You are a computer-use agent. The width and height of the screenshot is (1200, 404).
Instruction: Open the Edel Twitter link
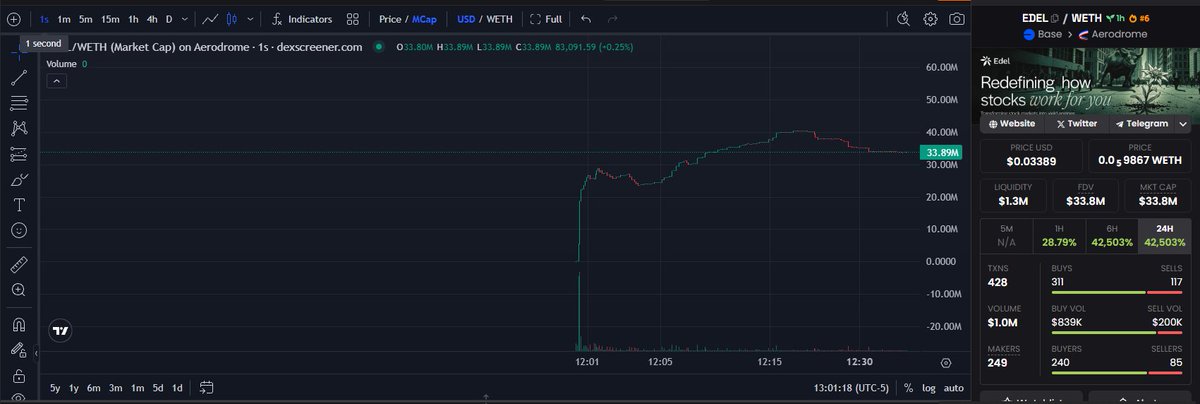(x=1077, y=124)
